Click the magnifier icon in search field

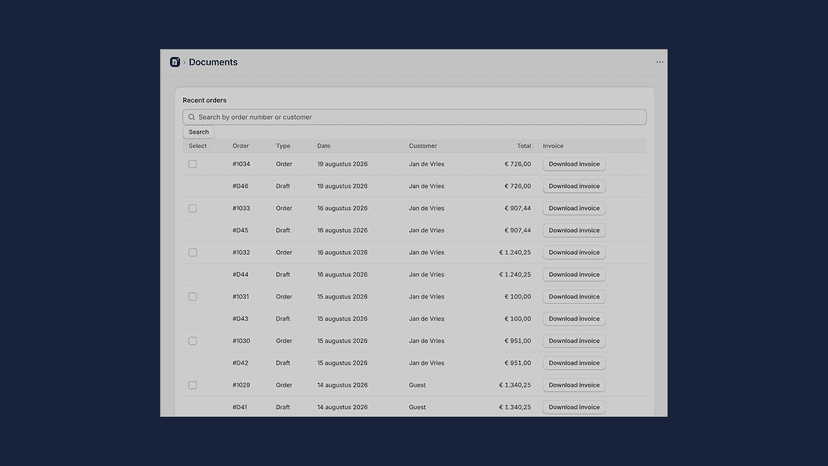[192, 117]
